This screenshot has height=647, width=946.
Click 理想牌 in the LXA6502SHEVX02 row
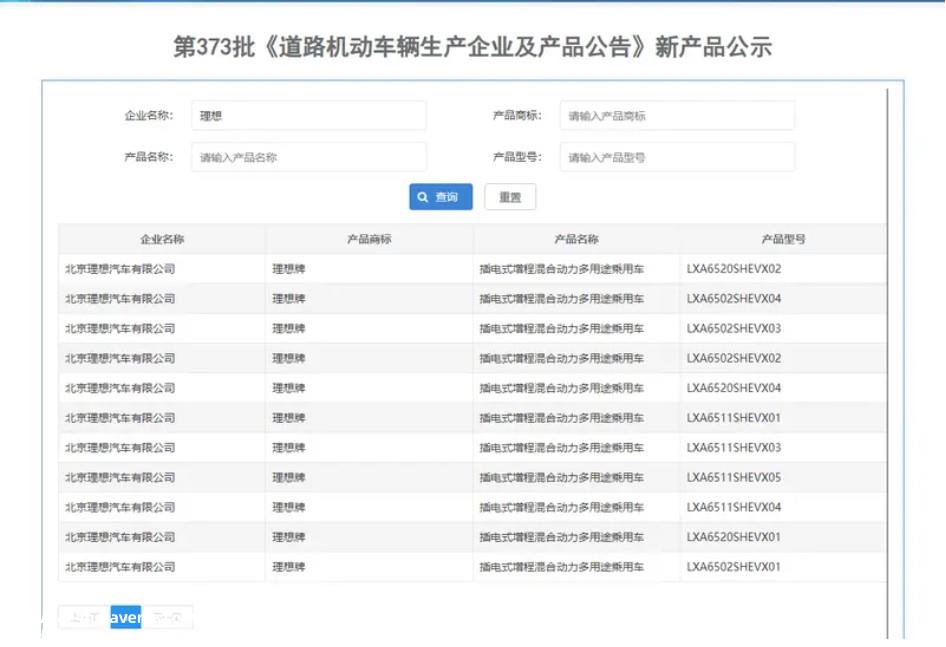click(288, 358)
